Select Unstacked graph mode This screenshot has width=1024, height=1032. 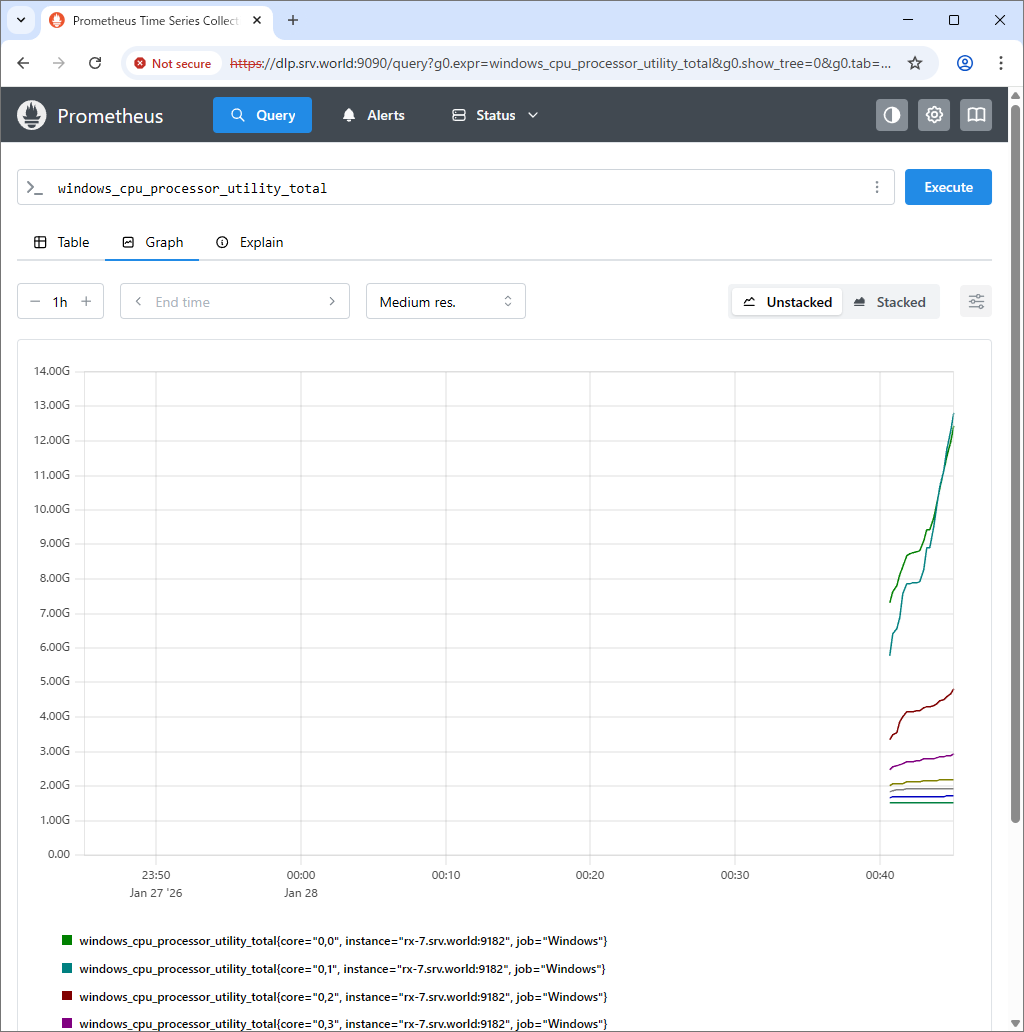point(786,301)
